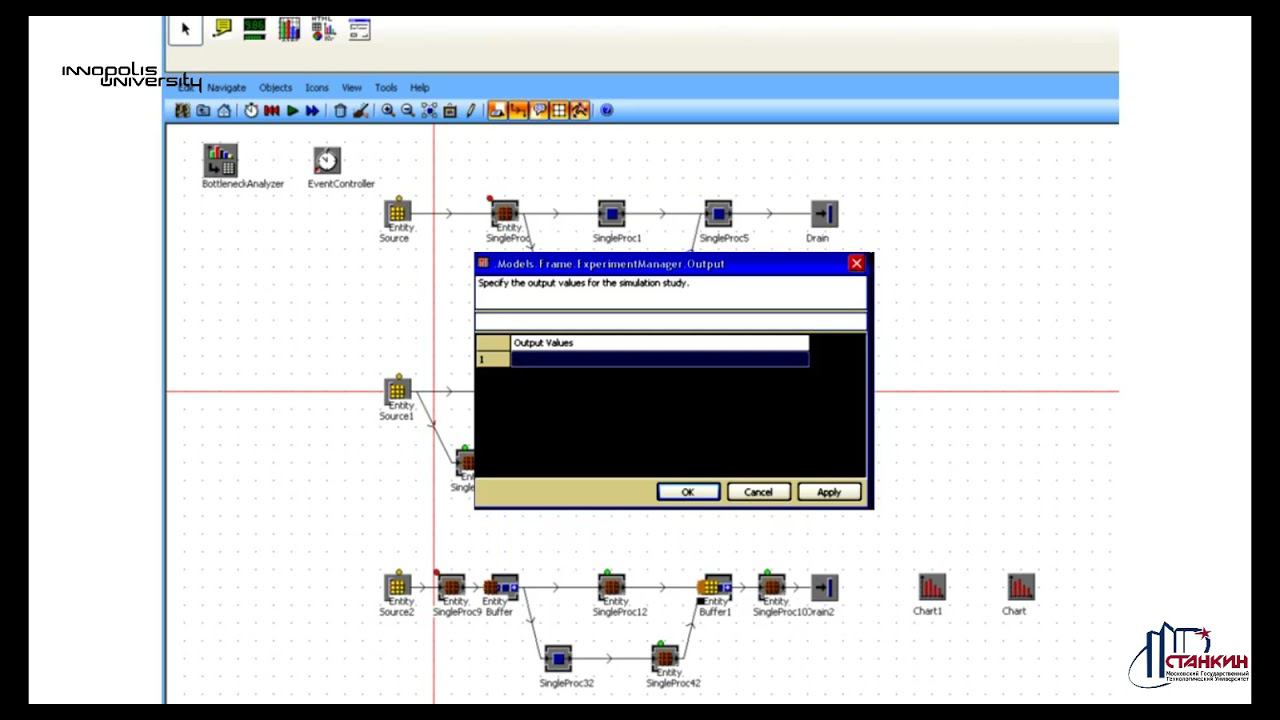Viewport: 1280px width, 720px height.
Task: Zoom in on the frame
Action: pyautogui.click(x=388, y=111)
